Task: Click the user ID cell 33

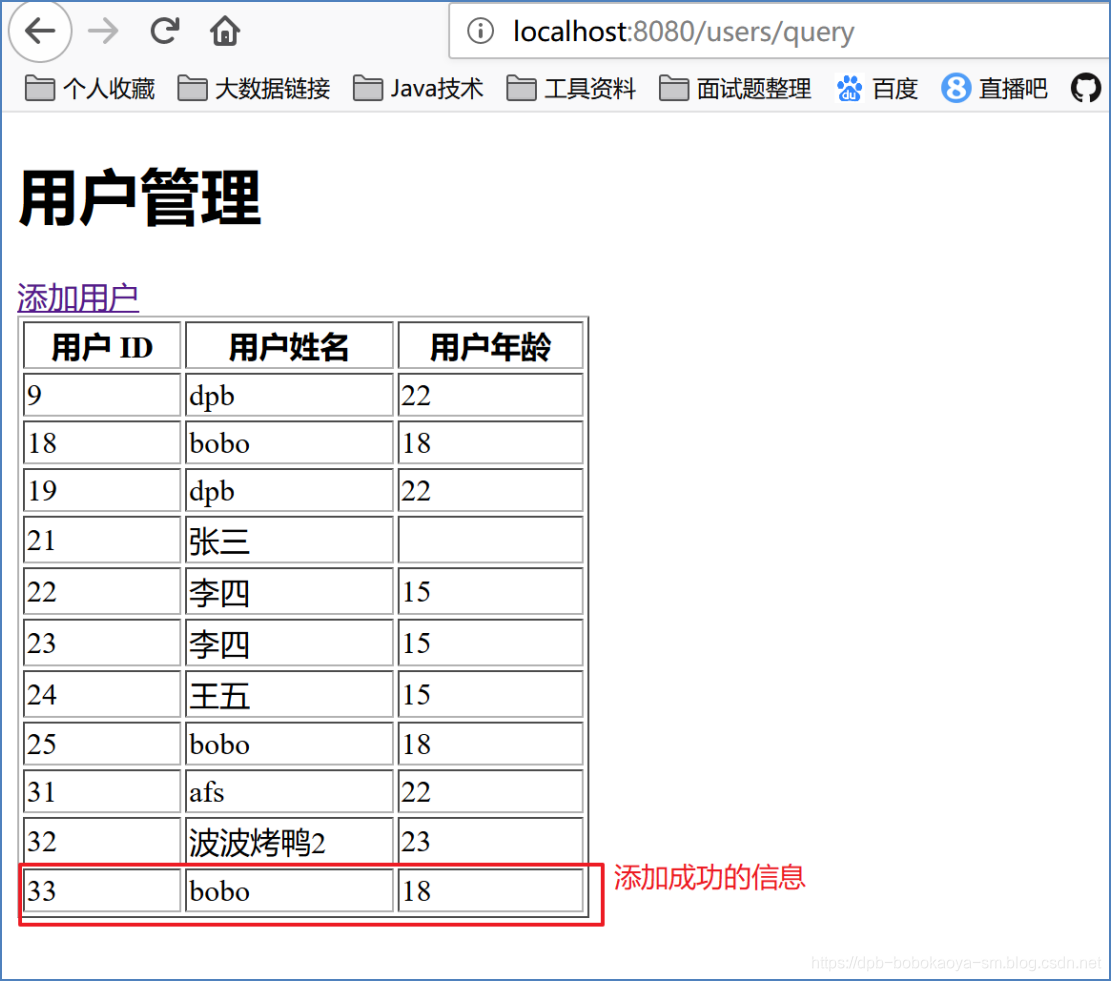Action: (102, 890)
